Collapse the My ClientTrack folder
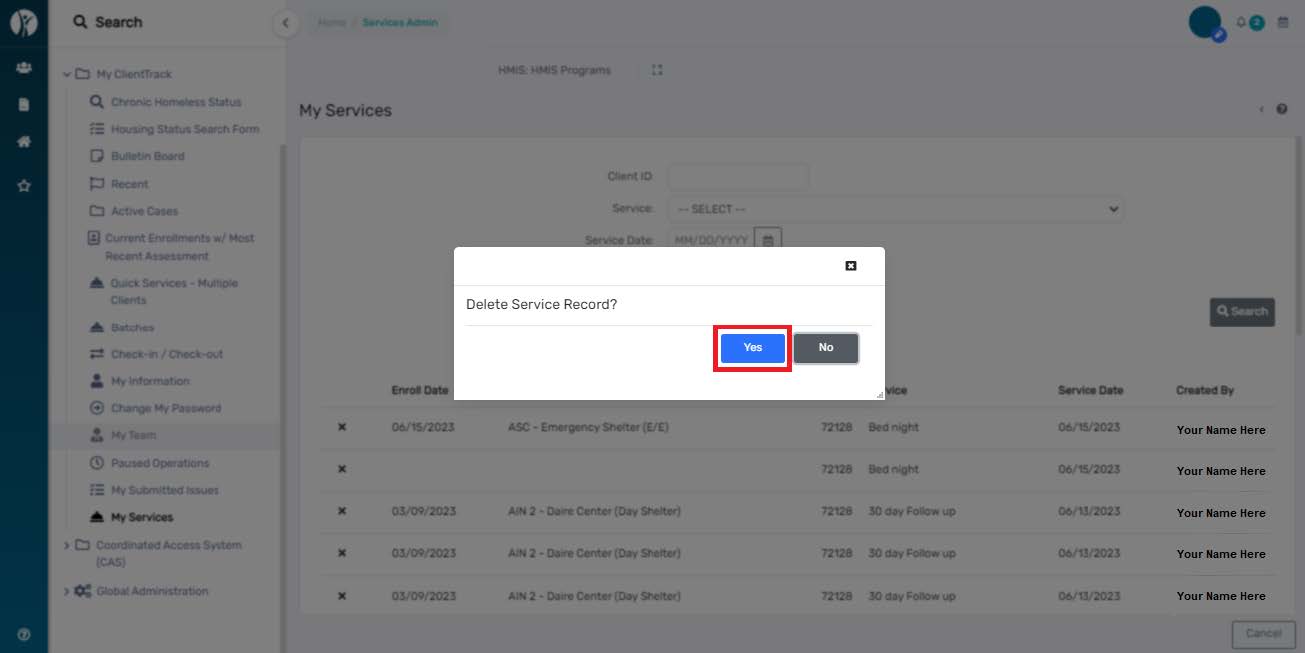Viewport: 1305px width, 653px height. [67, 74]
